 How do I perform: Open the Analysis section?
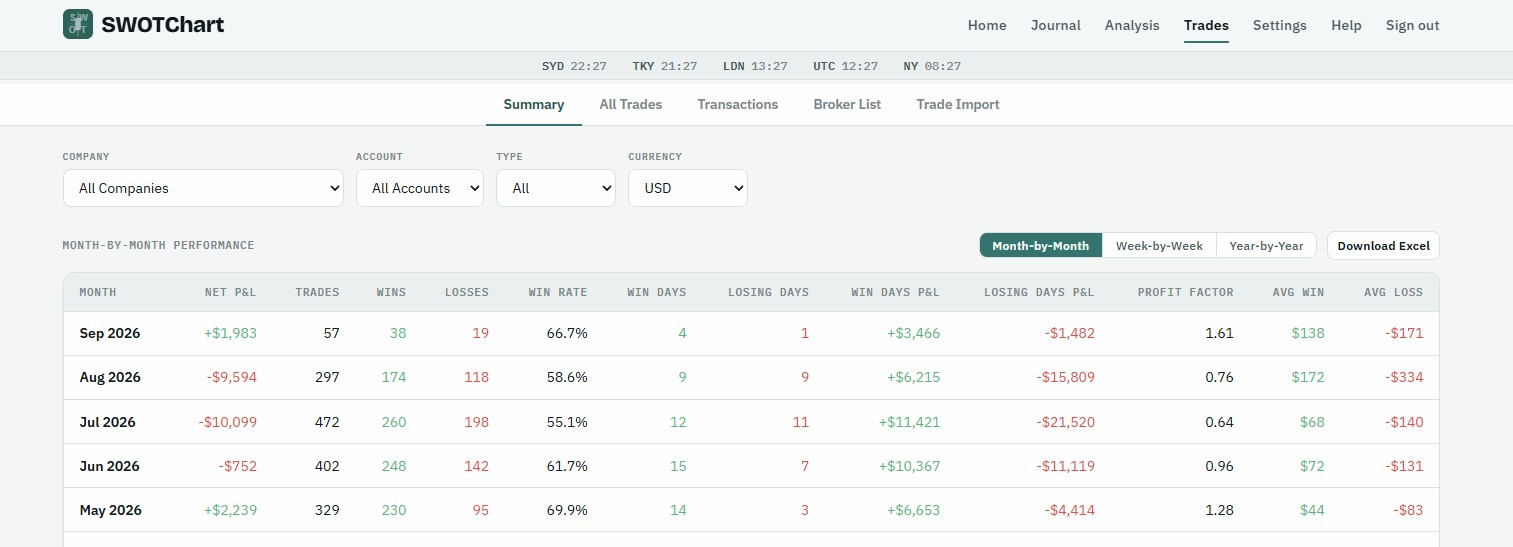tap(1132, 25)
